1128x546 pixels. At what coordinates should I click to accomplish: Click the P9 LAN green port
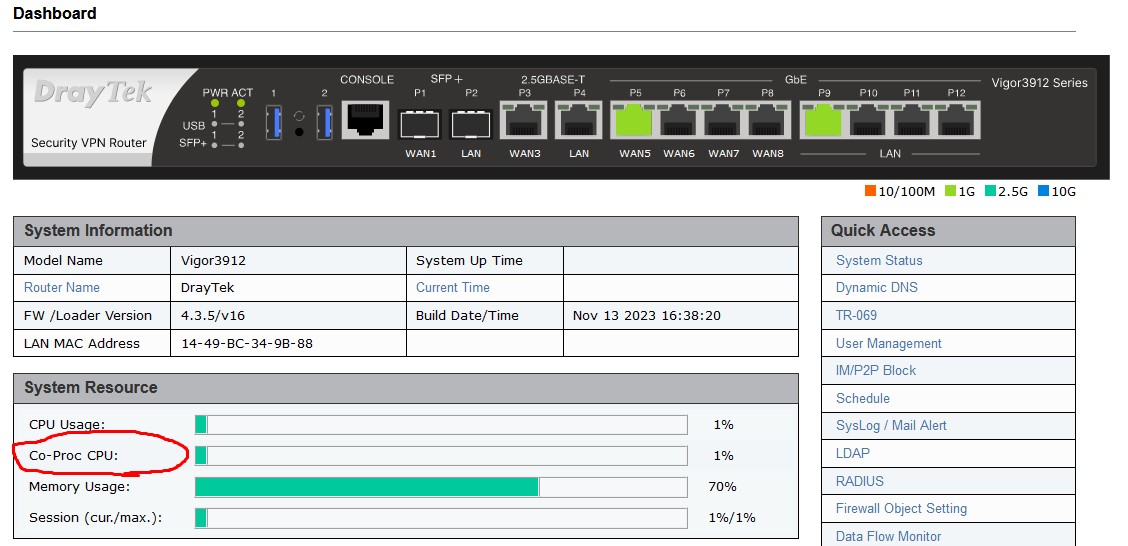(x=823, y=121)
